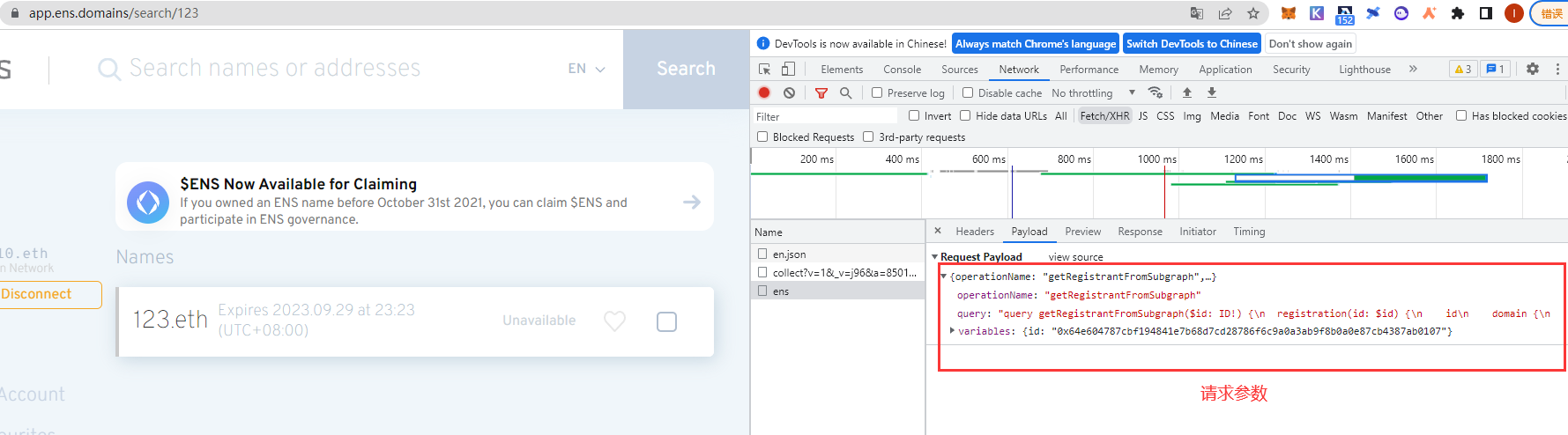The height and width of the screenshot is (435, 1568).
Task: Open network search with the magnifier
Action: click(845, 92)
